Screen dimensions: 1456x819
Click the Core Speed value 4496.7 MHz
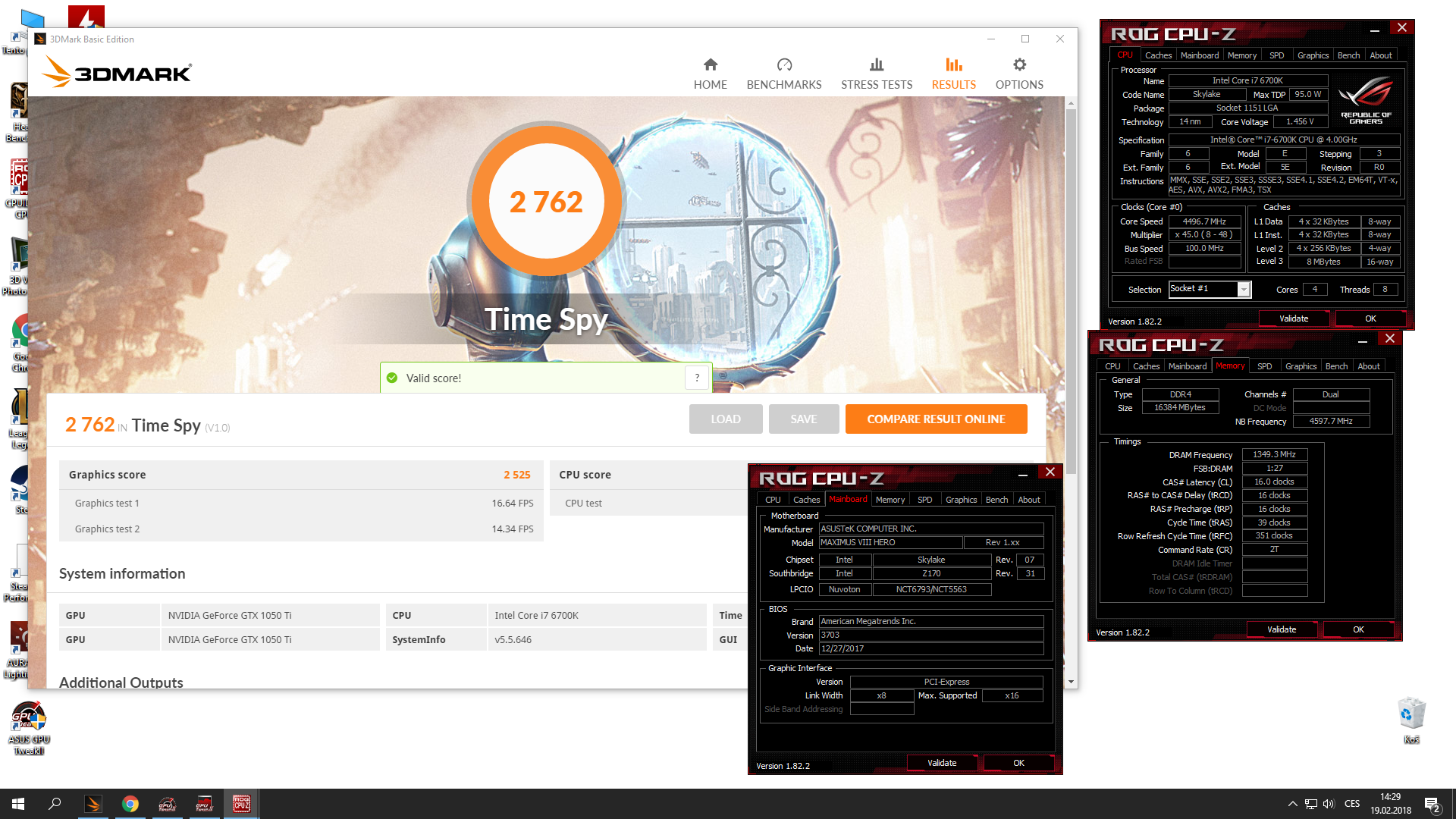point(1204,221)
